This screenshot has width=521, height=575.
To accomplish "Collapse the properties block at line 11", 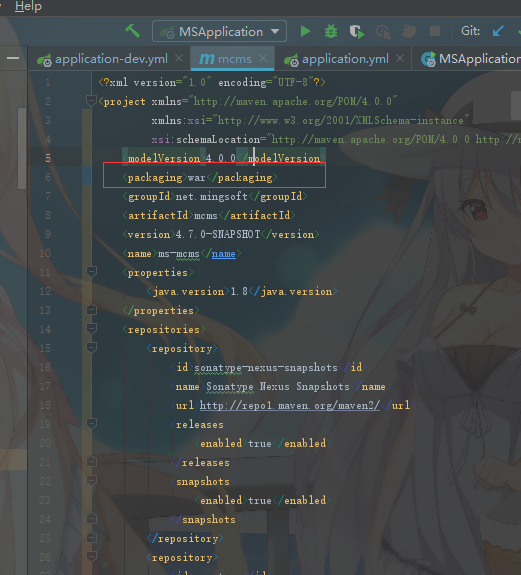I will click(x=91, y=272).
